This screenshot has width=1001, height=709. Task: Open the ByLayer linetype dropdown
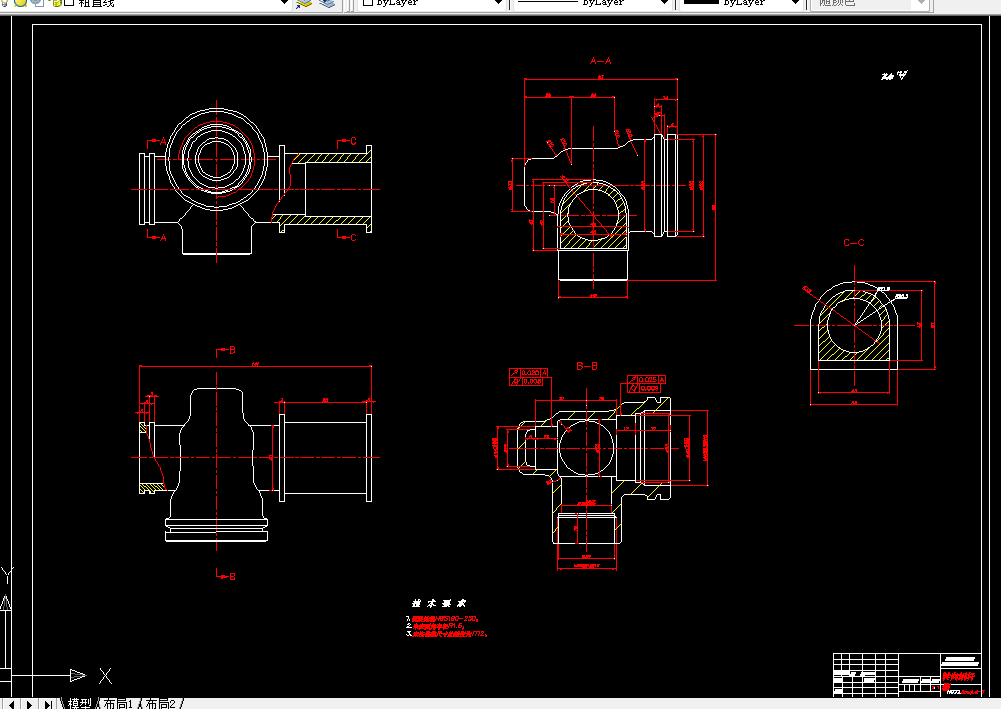coord(664,3)
